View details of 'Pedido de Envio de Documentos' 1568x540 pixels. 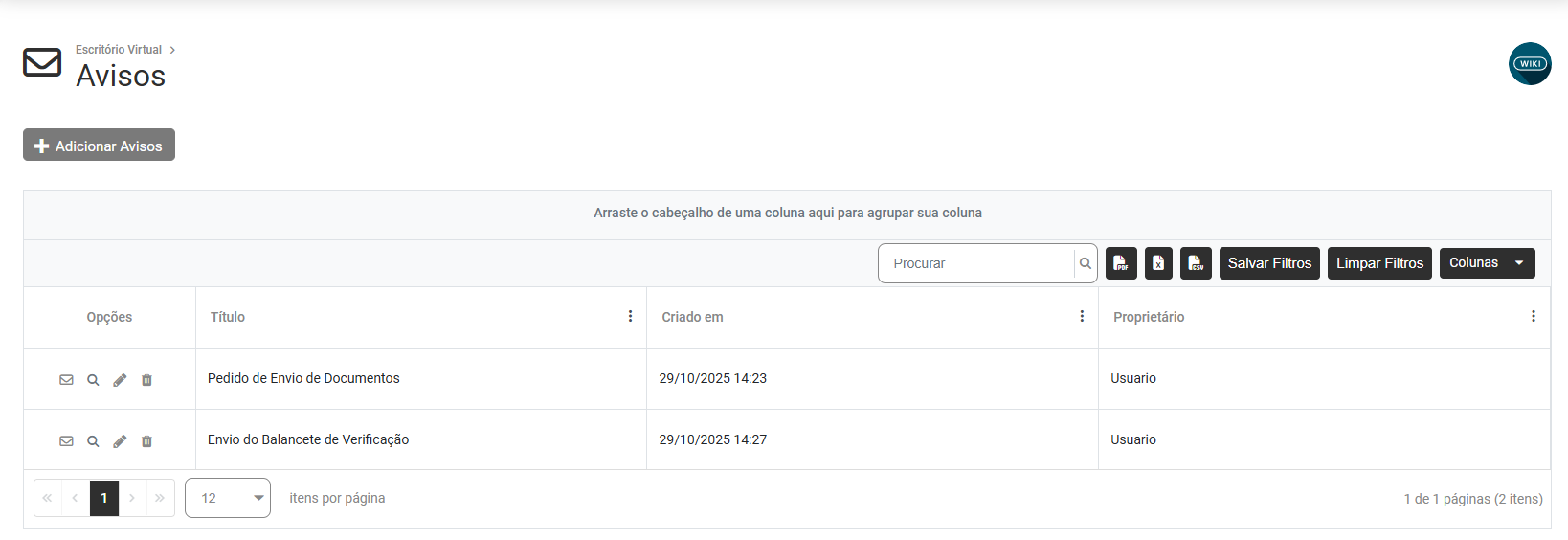click(93, 380)
